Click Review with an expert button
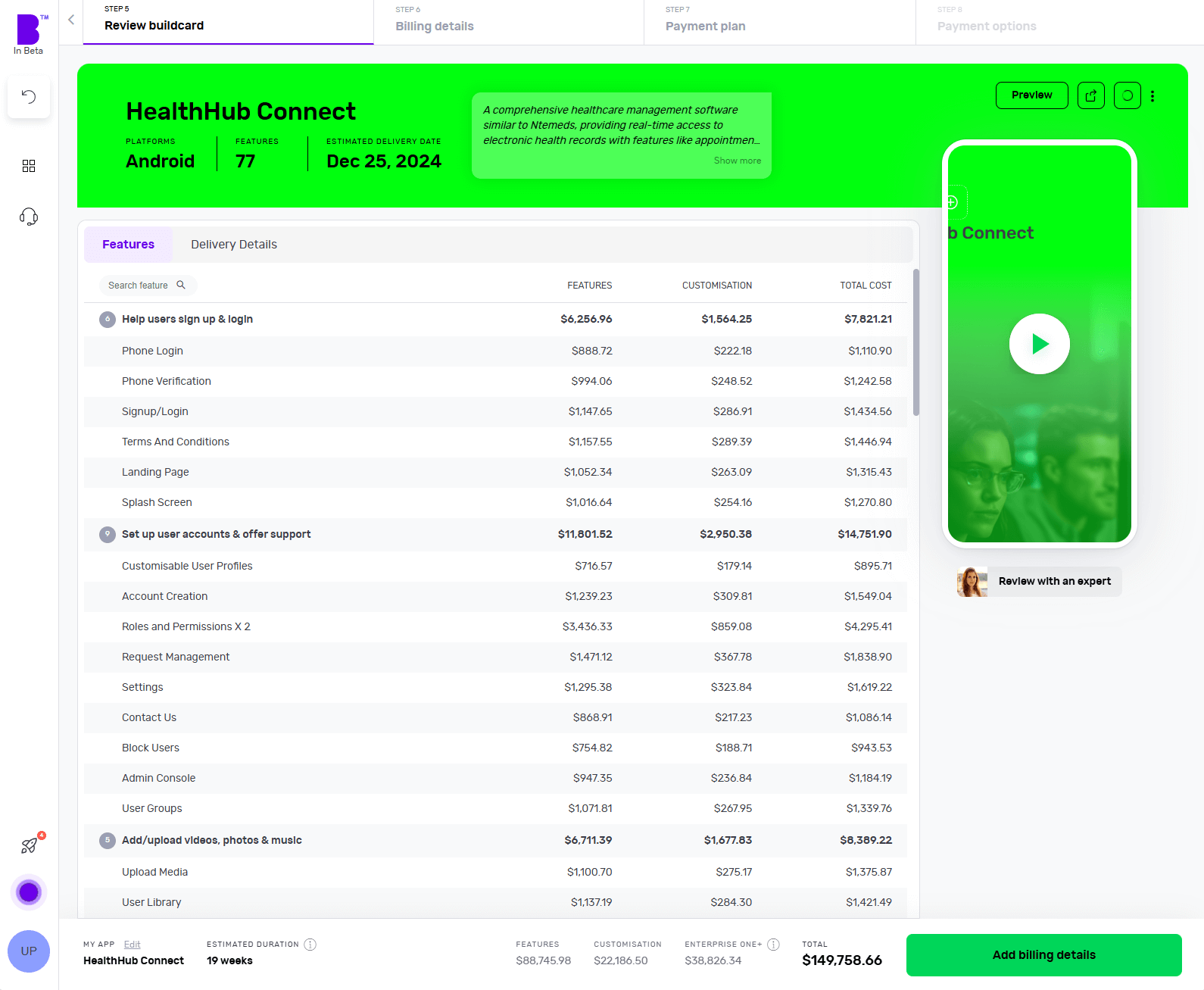Viewport: 1204px width, 990px height. pos(1040,582)
